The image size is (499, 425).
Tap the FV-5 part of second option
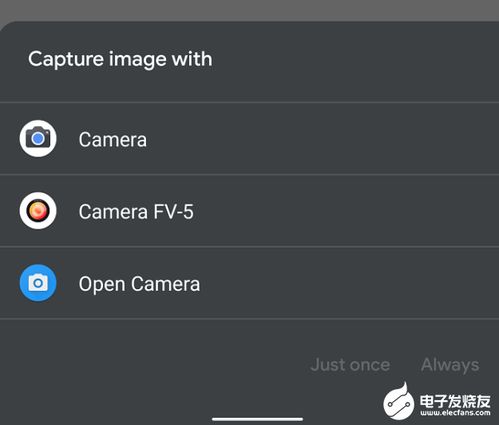pyautogui.click(x=173, y=212)
